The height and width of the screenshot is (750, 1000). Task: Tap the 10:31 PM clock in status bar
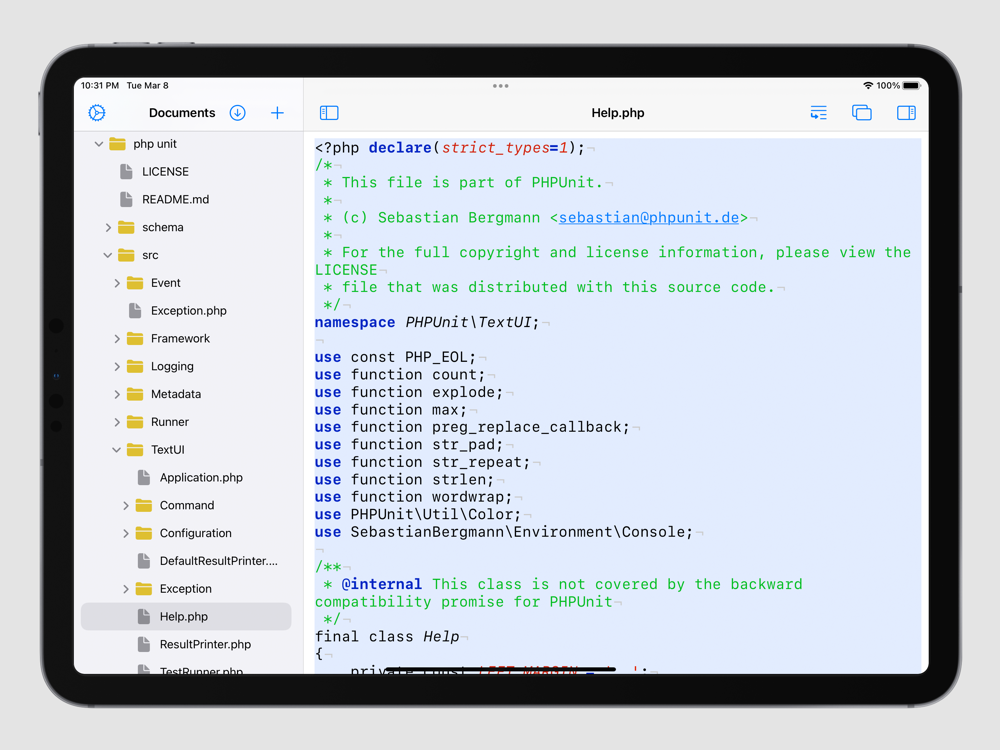100,85
